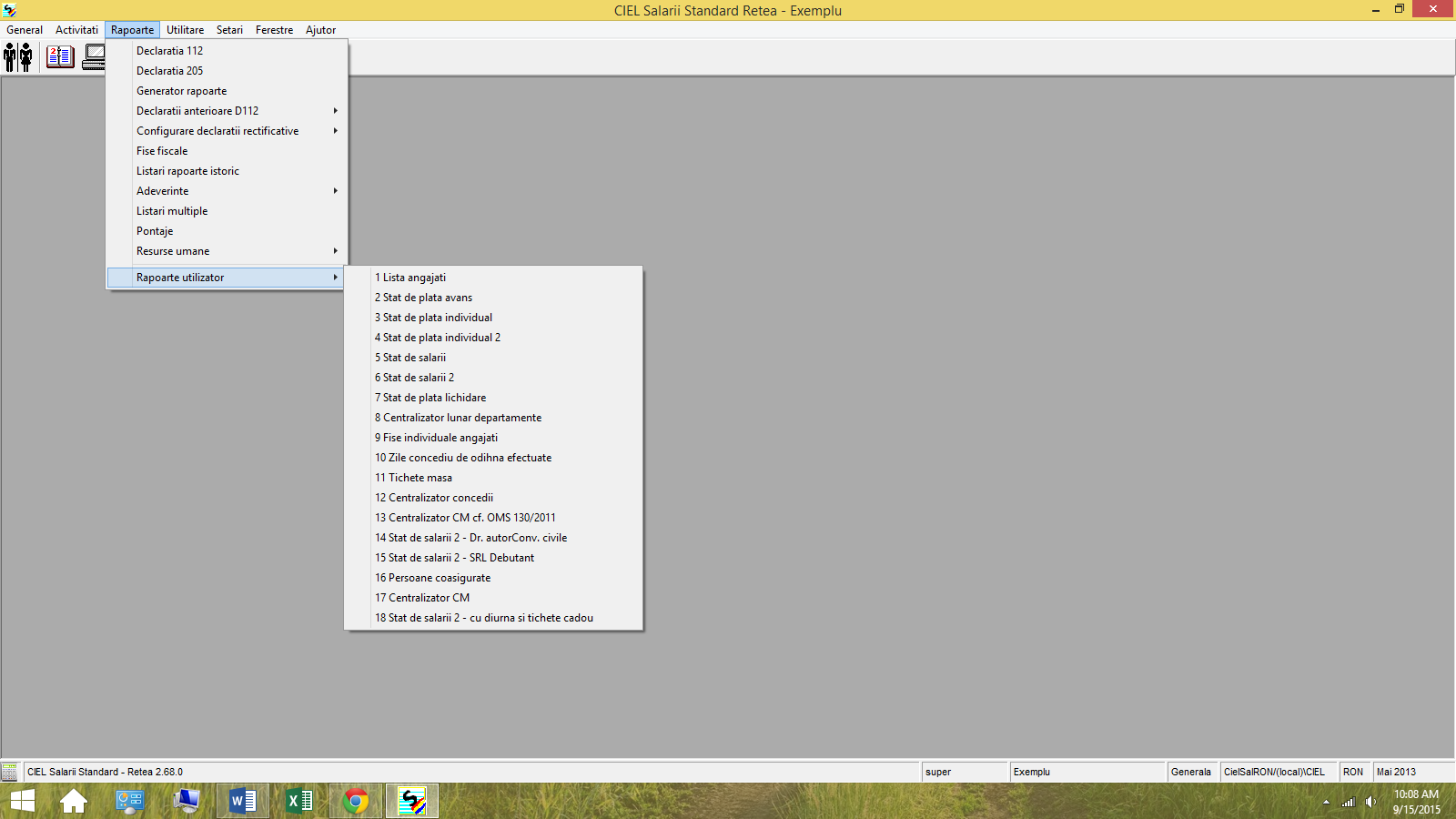Open Google Chrome from taskbar

[x=356, y=802]
